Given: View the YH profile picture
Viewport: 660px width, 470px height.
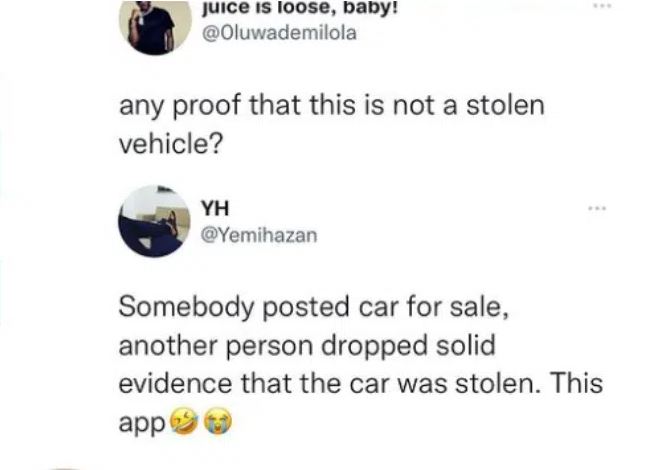Looking at the screenshot, I should tap(154, 221).
